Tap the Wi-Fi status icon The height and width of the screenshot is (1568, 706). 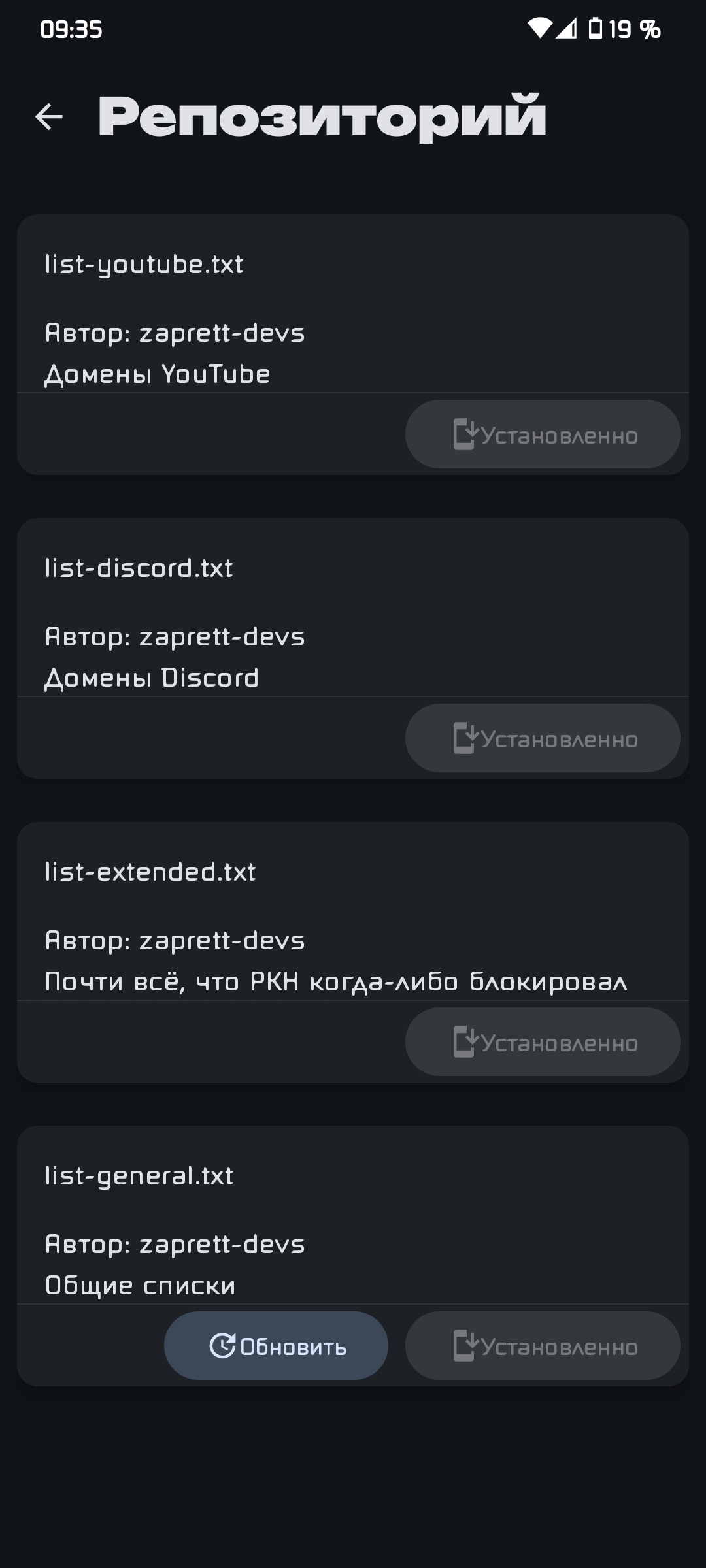pyautogui.click(x=540, y=28)
